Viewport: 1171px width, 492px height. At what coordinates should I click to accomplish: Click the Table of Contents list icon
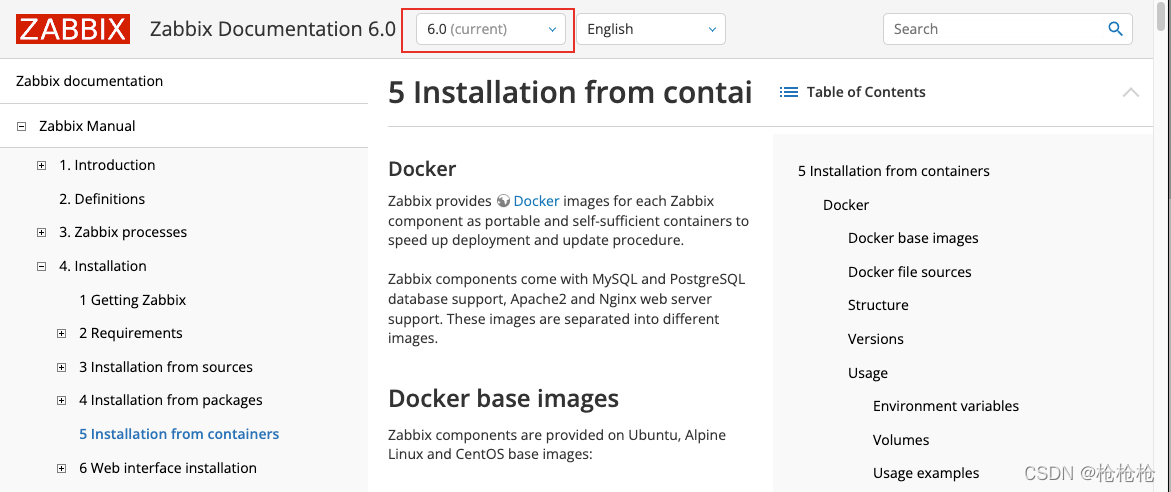(789, 92)
